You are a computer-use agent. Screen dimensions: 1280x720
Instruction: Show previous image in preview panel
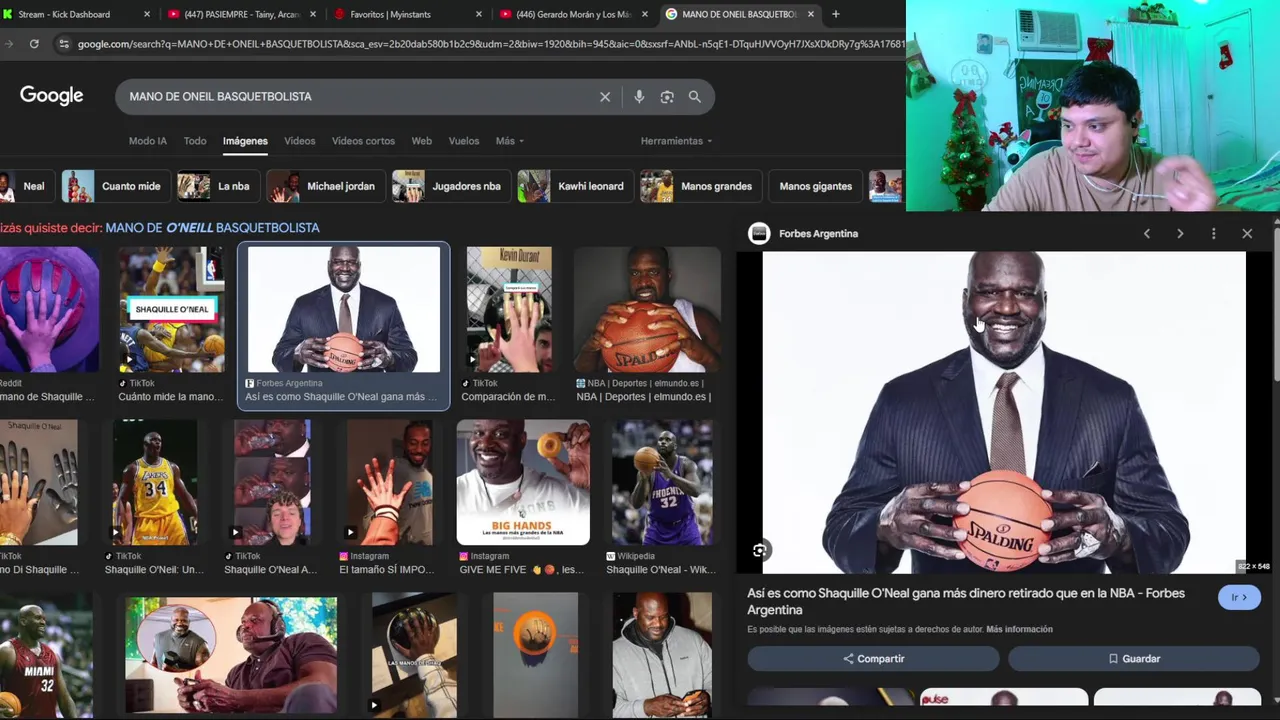1147,234
